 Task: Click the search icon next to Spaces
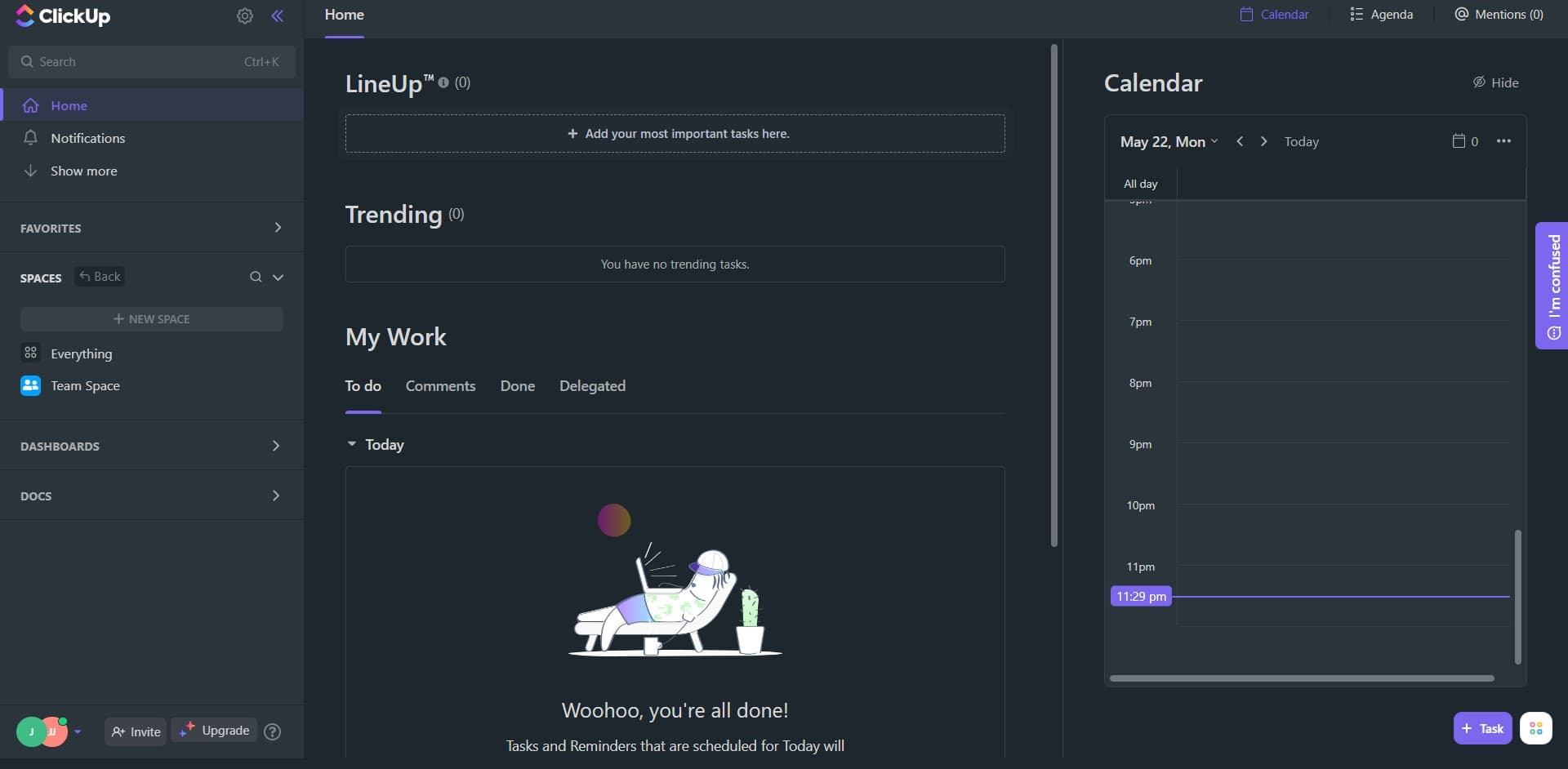[x=256, y=277]
